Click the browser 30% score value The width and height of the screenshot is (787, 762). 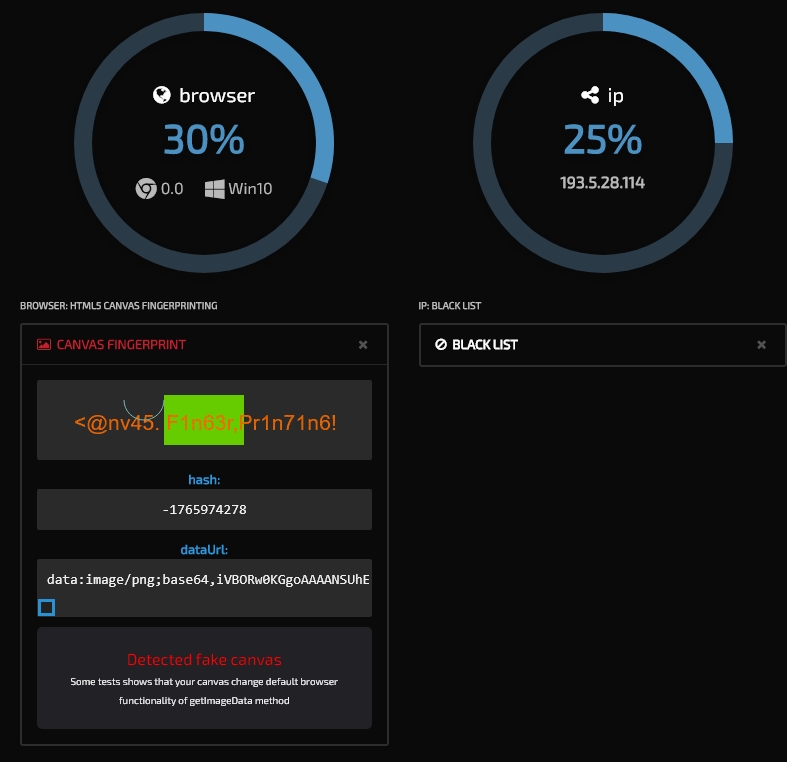[x=203, y=140]
